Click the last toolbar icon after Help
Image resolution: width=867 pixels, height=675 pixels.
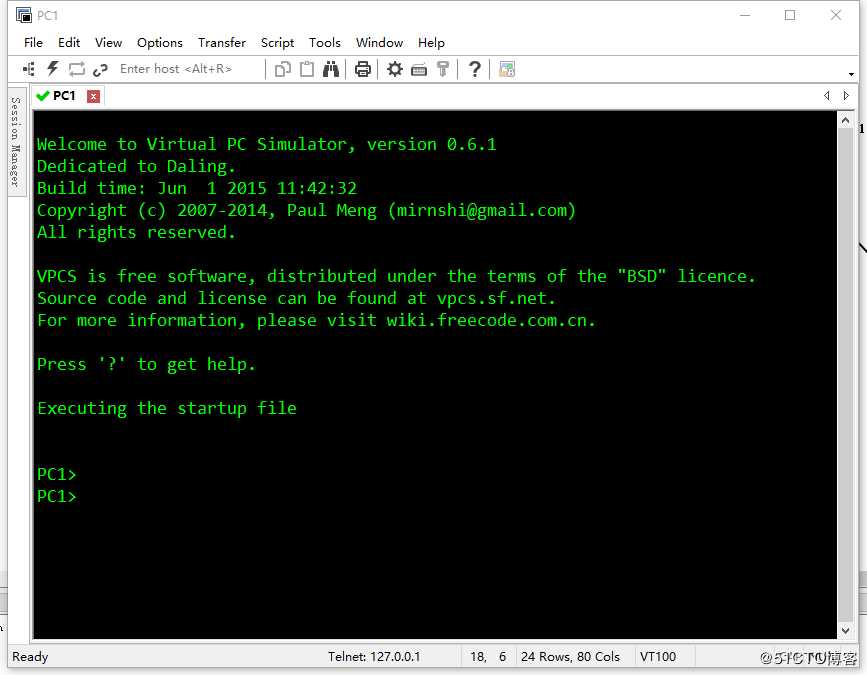(x=506, y=69)
